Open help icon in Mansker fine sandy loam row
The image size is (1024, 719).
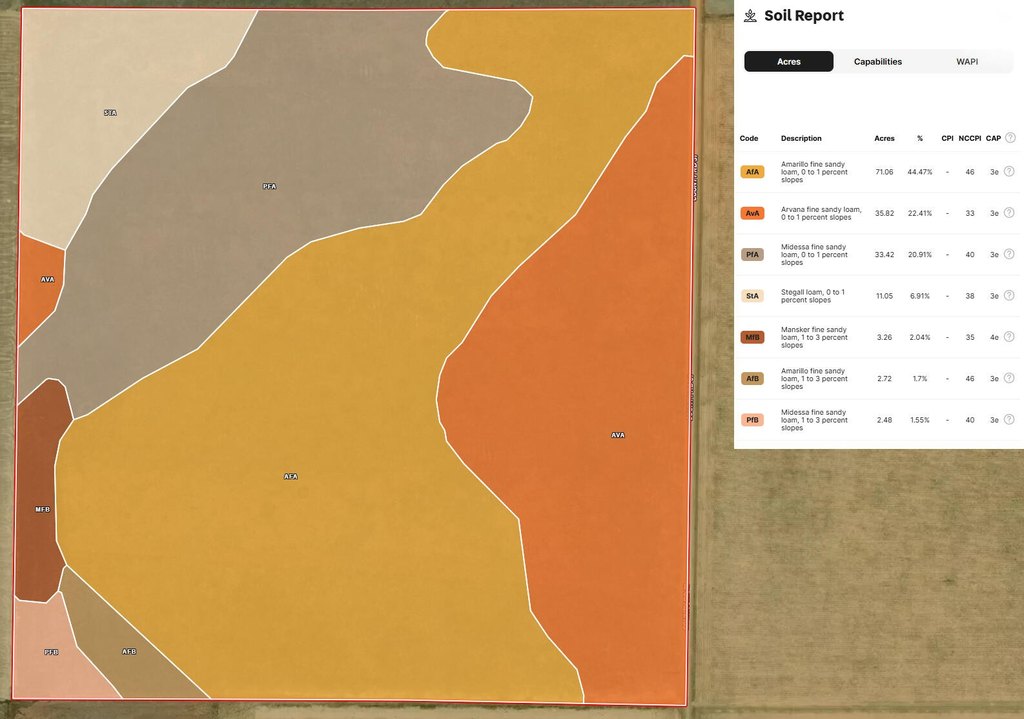pyautogui.click(x=1009, y=337)
